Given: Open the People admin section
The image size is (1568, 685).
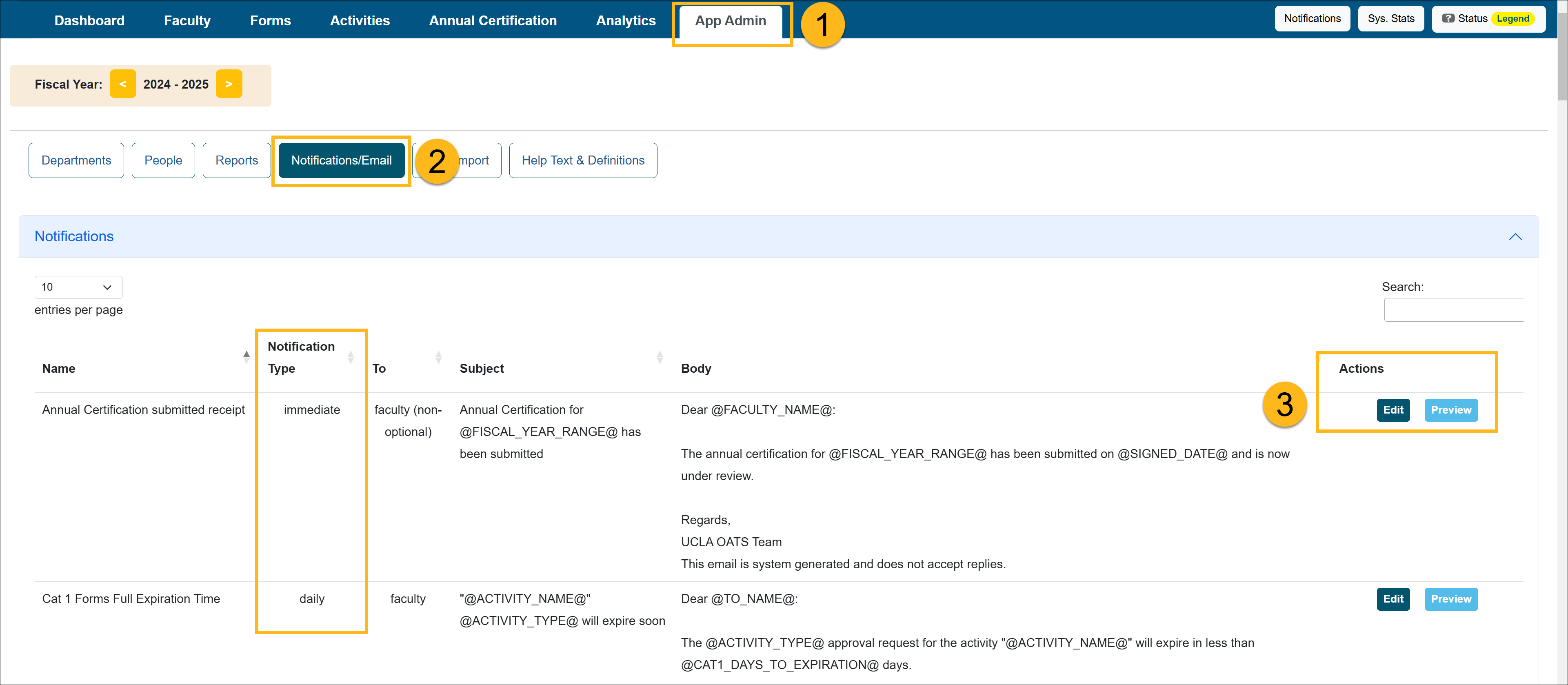Looking at the screenshot, I should 163,160.
